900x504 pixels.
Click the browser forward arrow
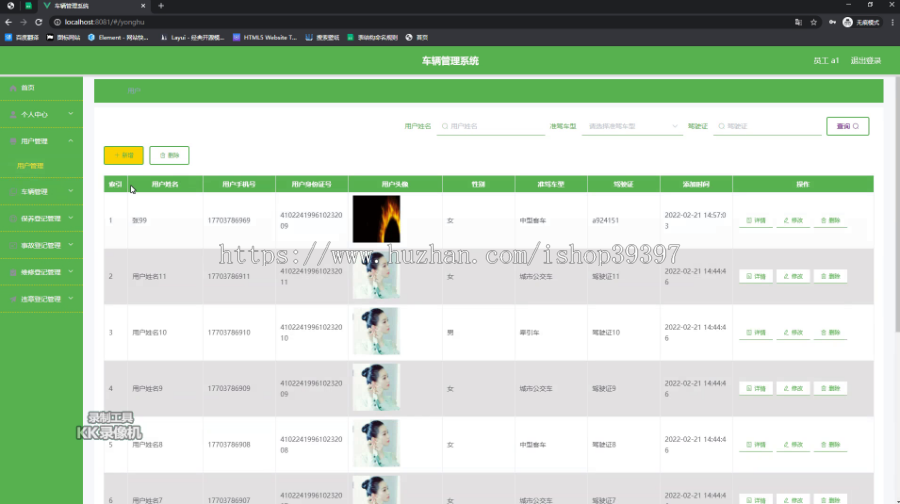pos(23,22)
